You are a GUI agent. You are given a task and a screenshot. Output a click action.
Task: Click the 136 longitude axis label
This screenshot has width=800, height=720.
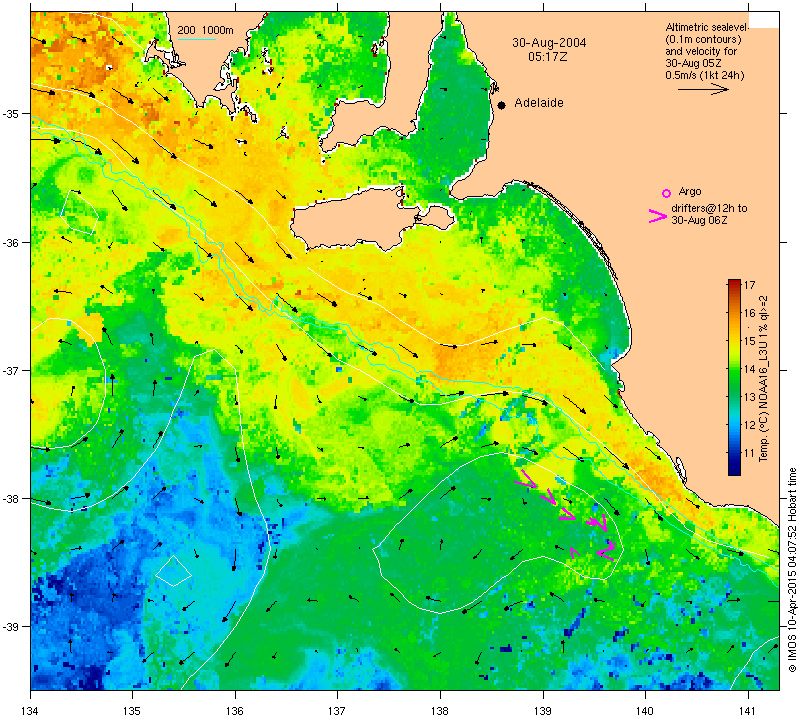pyautogui.click(x=235, y=710)
